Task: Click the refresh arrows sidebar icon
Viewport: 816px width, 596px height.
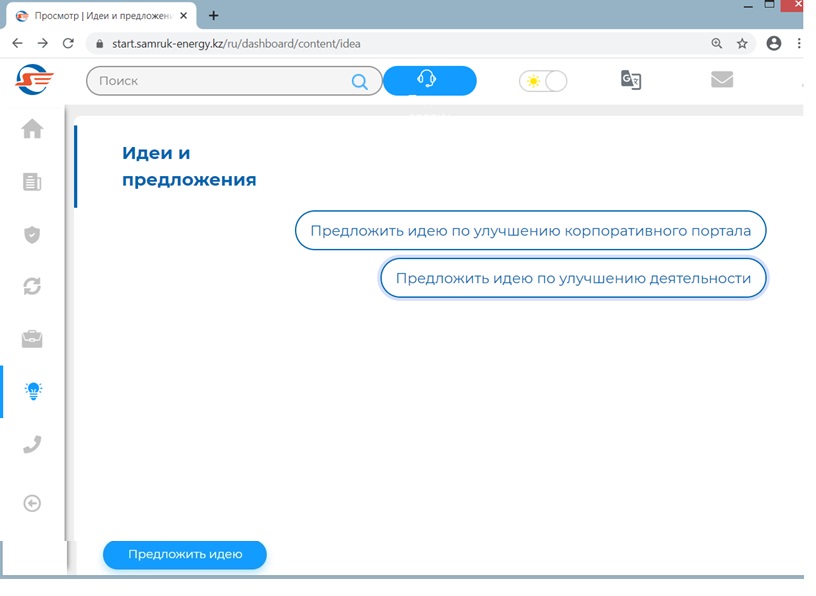Action: tap(32, 287)
